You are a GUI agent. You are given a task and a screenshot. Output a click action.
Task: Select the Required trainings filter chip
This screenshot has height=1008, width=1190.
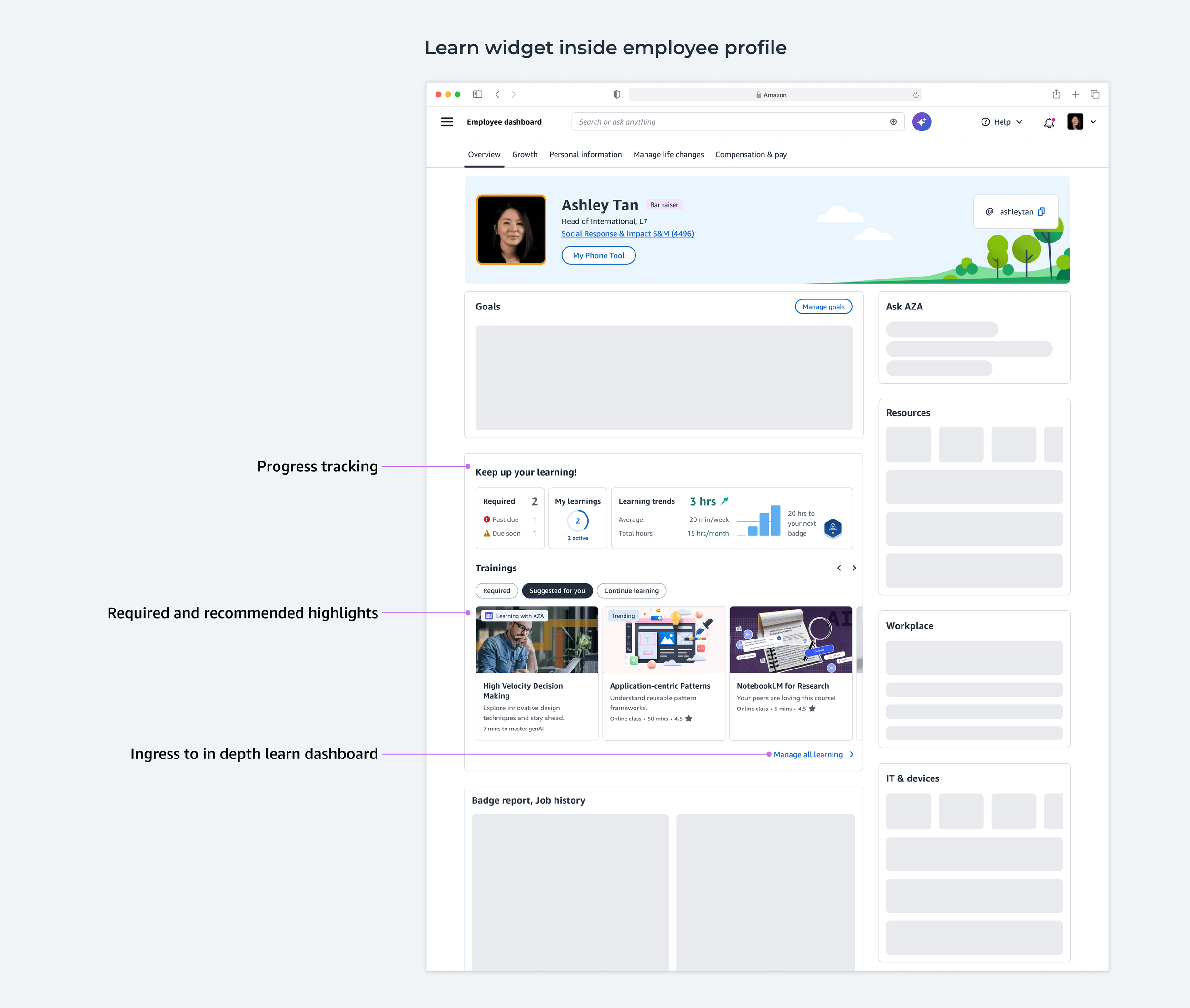pos(496,591)
